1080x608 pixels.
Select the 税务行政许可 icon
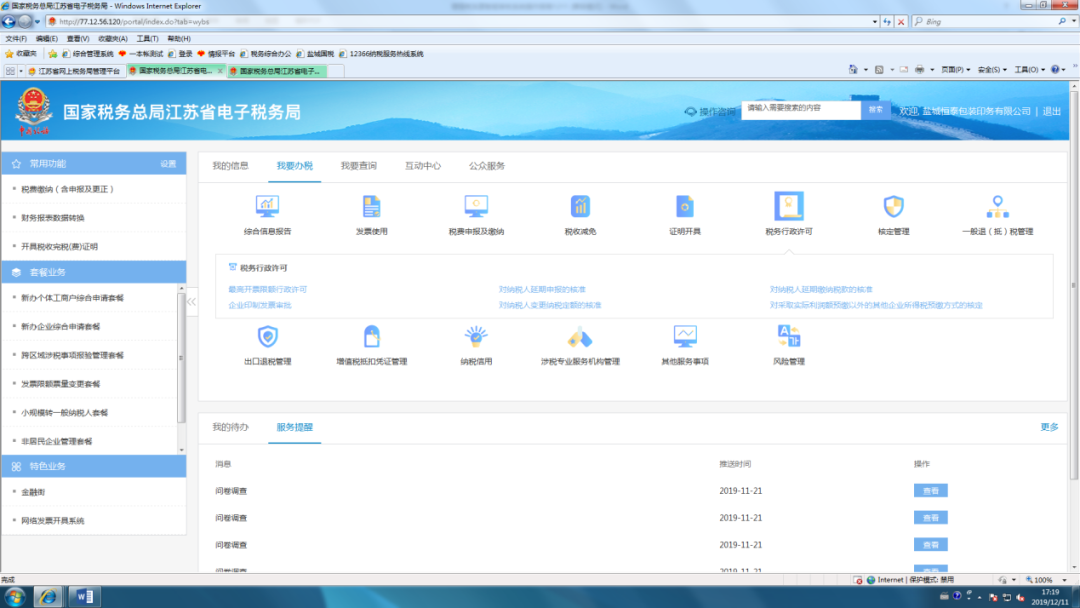tap(789, 206)
